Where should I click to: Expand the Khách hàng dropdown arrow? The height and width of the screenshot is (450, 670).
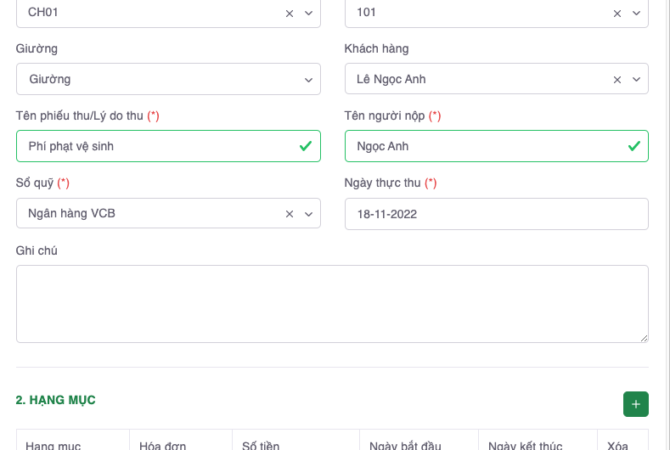tap(636, 79)
